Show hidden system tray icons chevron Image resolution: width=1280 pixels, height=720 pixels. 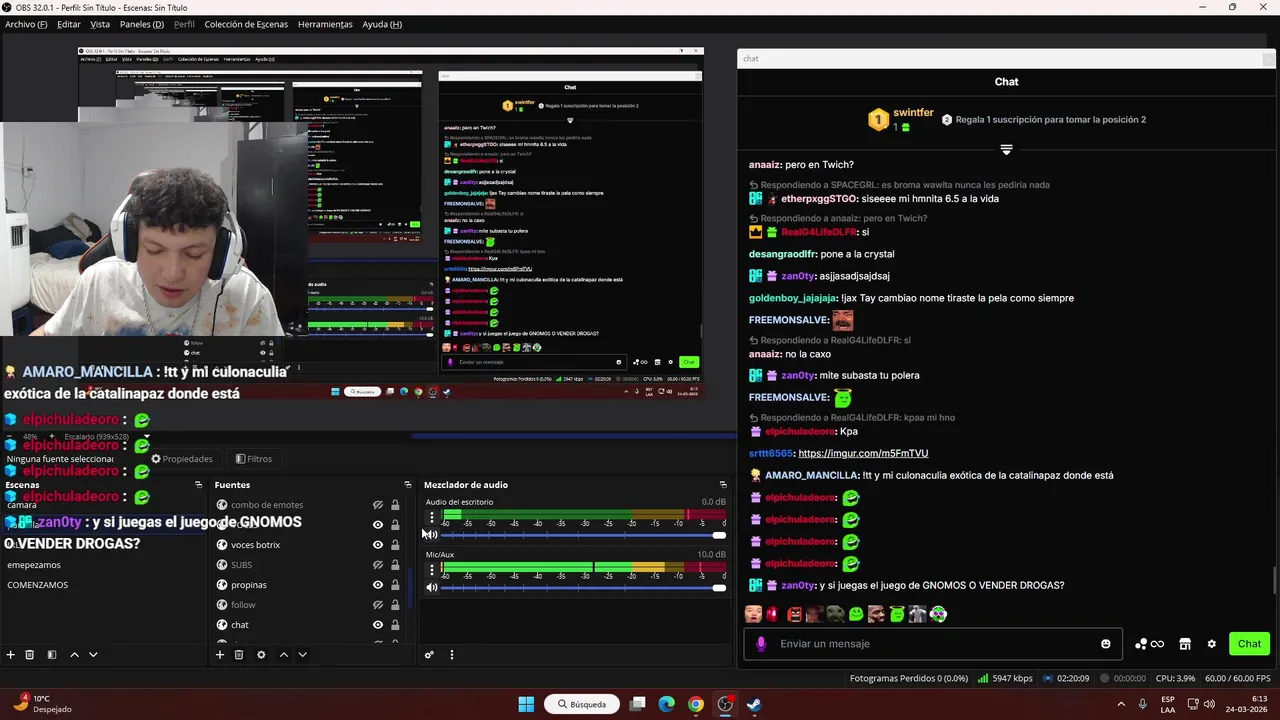tap(1119, 704)
